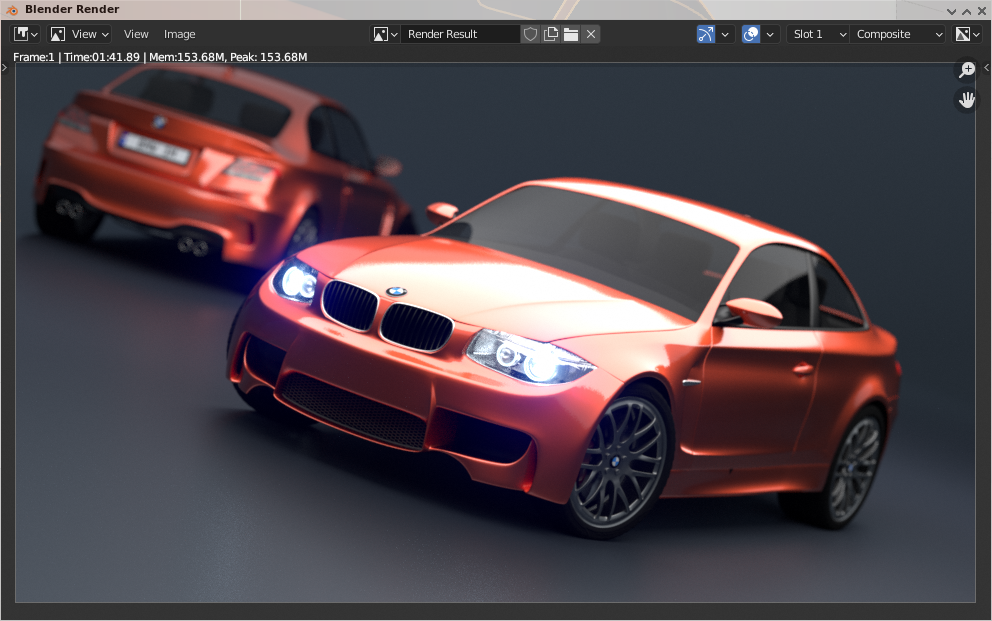Click the Render Result name field
The image size is (992, 621).
click(461, 34)
